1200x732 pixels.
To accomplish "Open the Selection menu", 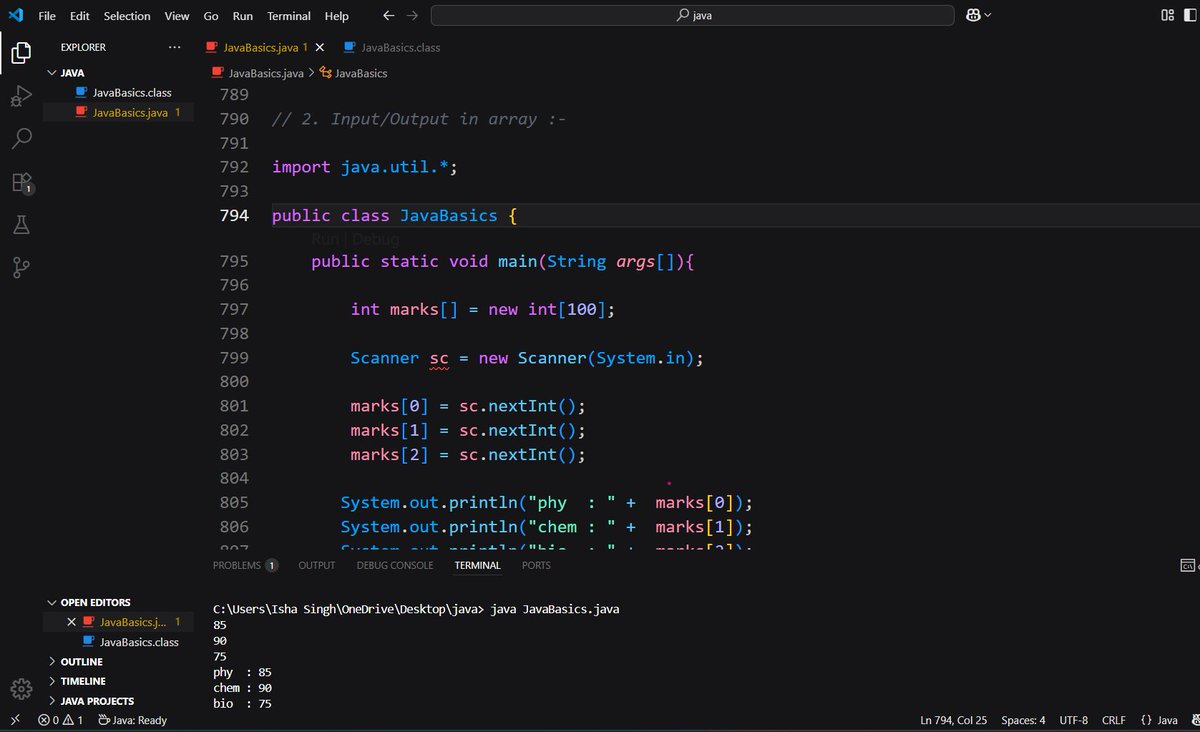I will point(127,16).
